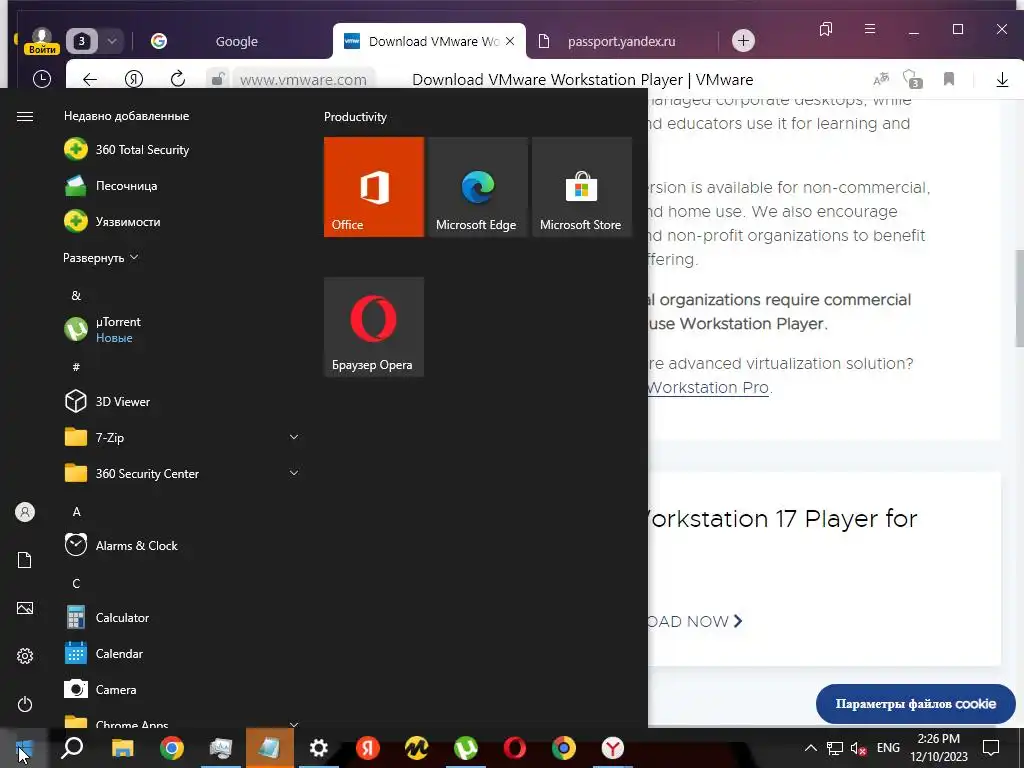
Task: Open Microsoft Store tile
Action: click(x=582, y=187)
